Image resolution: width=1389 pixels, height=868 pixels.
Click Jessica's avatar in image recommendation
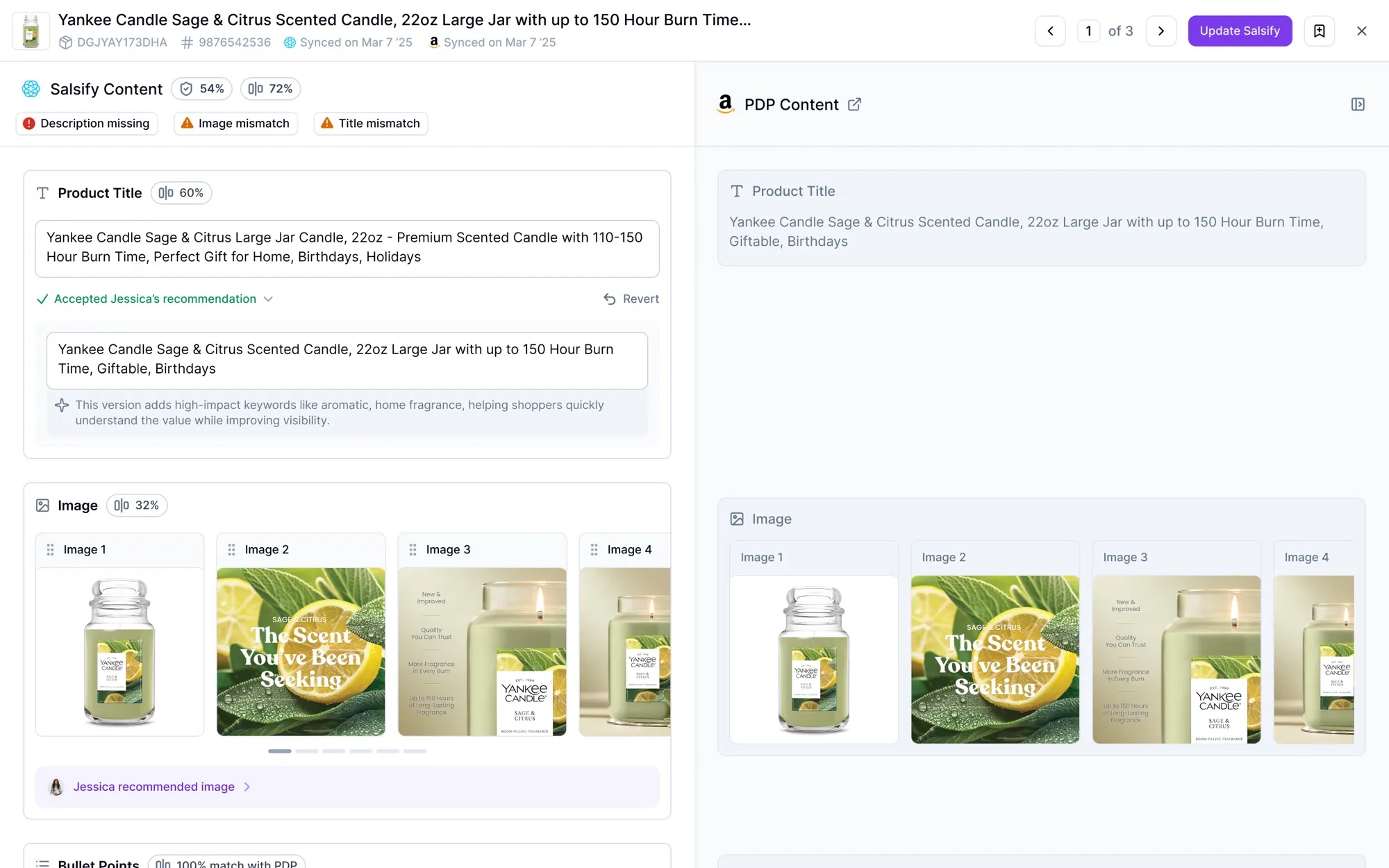point(56,787)
